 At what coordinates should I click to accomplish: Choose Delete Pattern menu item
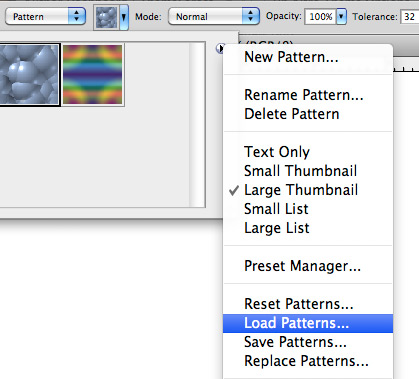pyautogui.click(x=308, y=114)
